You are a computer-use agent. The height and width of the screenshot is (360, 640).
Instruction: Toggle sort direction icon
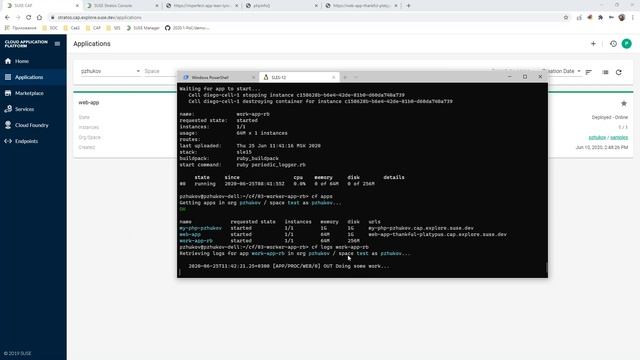[x=589, y=72]
